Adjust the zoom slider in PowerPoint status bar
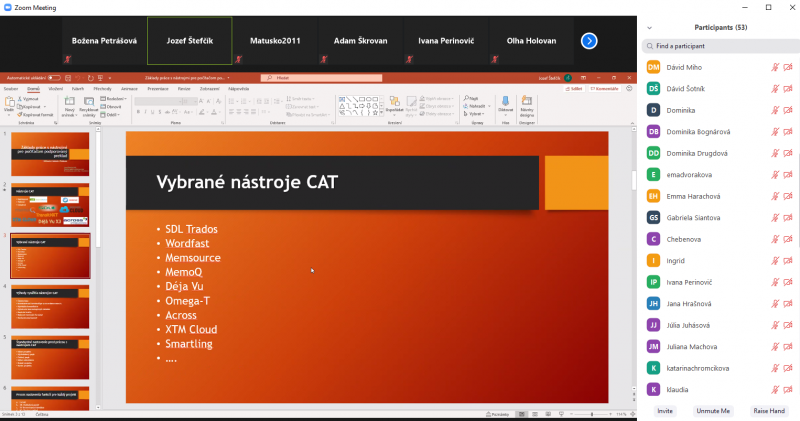Screen dimensions: 800x421 click(x=590, y=414)
